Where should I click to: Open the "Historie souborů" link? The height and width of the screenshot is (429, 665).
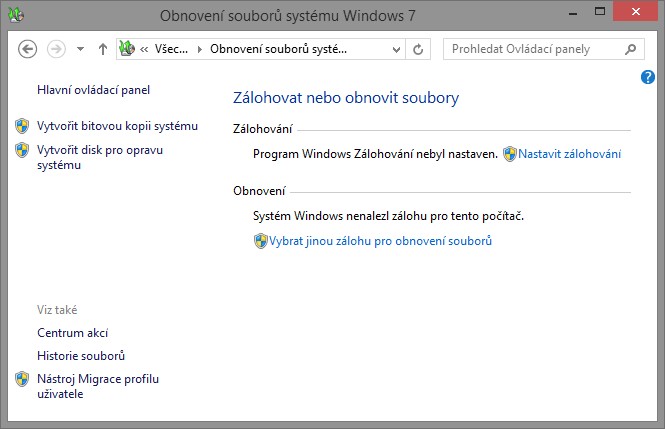(x=81, y=356)
